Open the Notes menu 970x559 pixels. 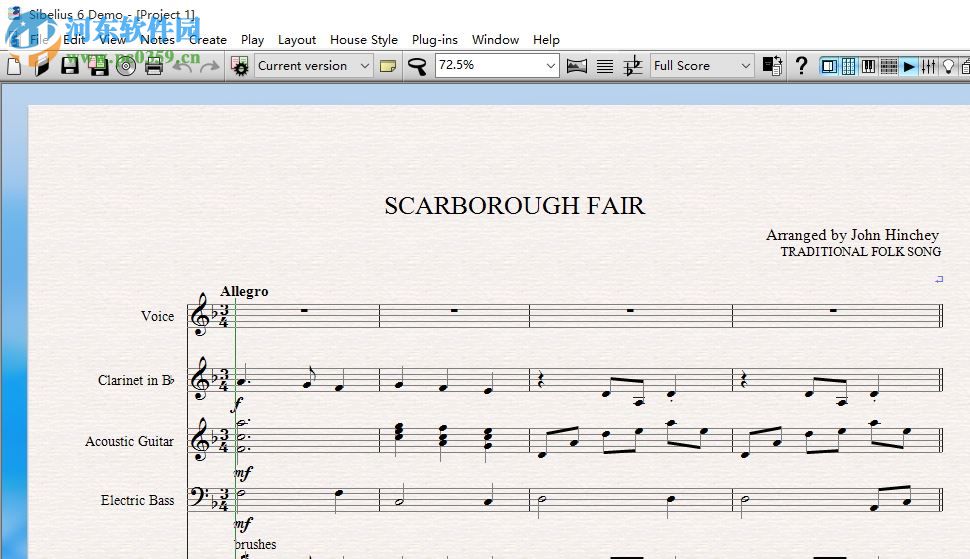[x=157, y=40]
